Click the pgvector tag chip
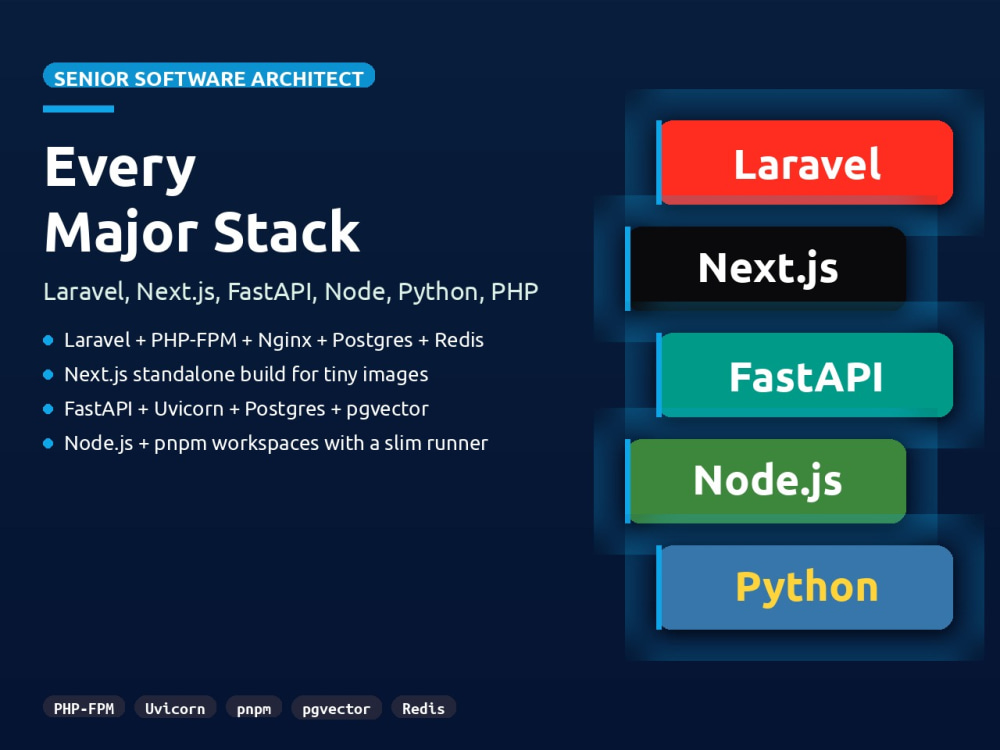Screen dimensions: 1000x750 pyautogui.click(x=336, y=708)
